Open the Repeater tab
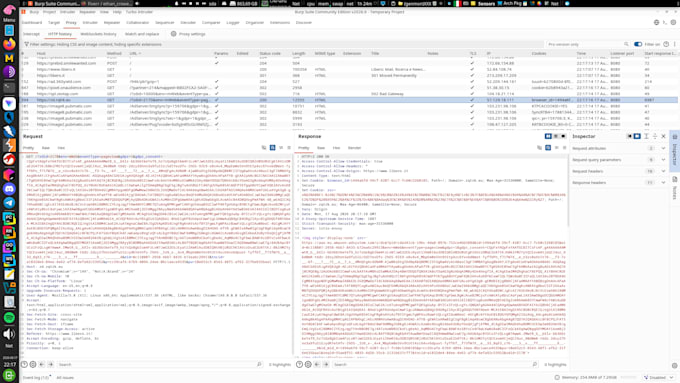 pos(111,23)
